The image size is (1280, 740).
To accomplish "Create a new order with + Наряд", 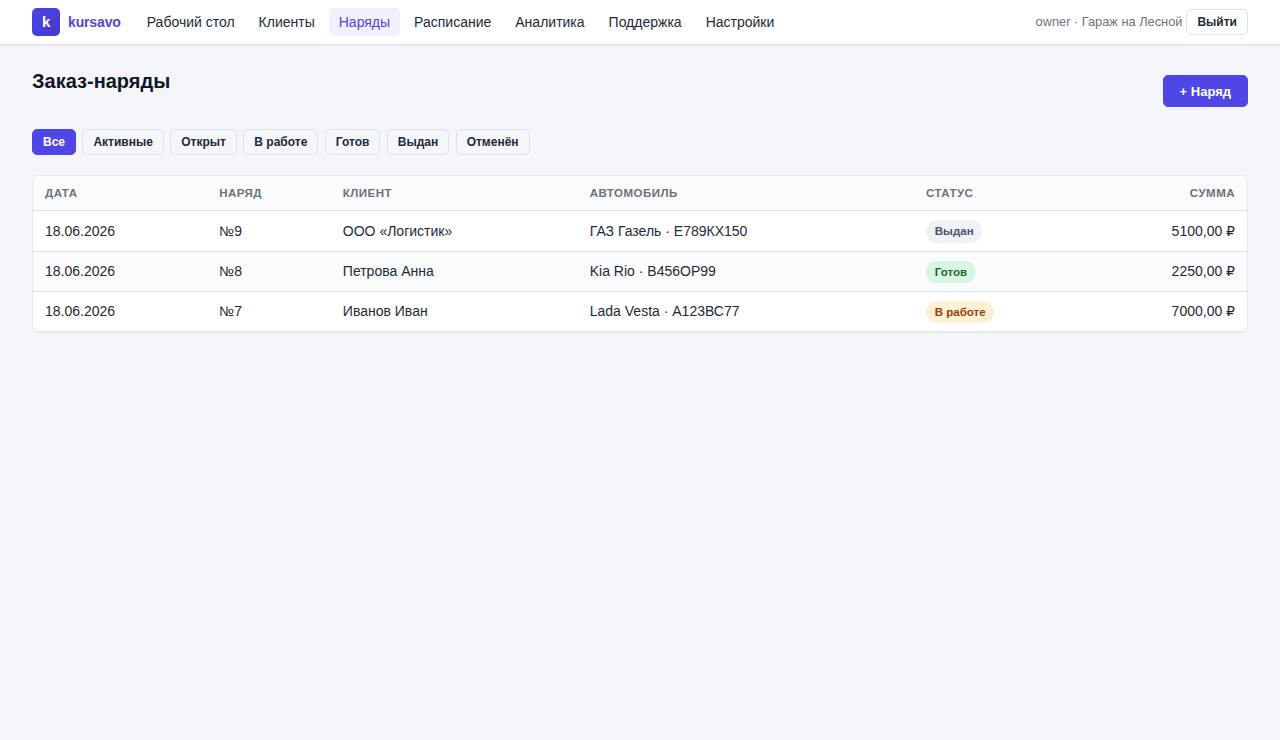I will 1205,91.
